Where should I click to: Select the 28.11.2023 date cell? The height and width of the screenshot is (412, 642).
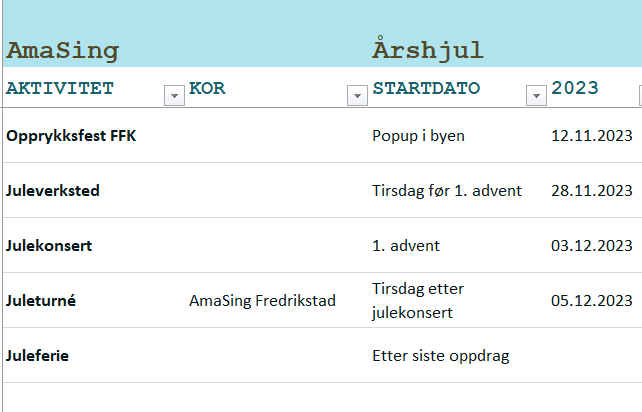point(592,191)
